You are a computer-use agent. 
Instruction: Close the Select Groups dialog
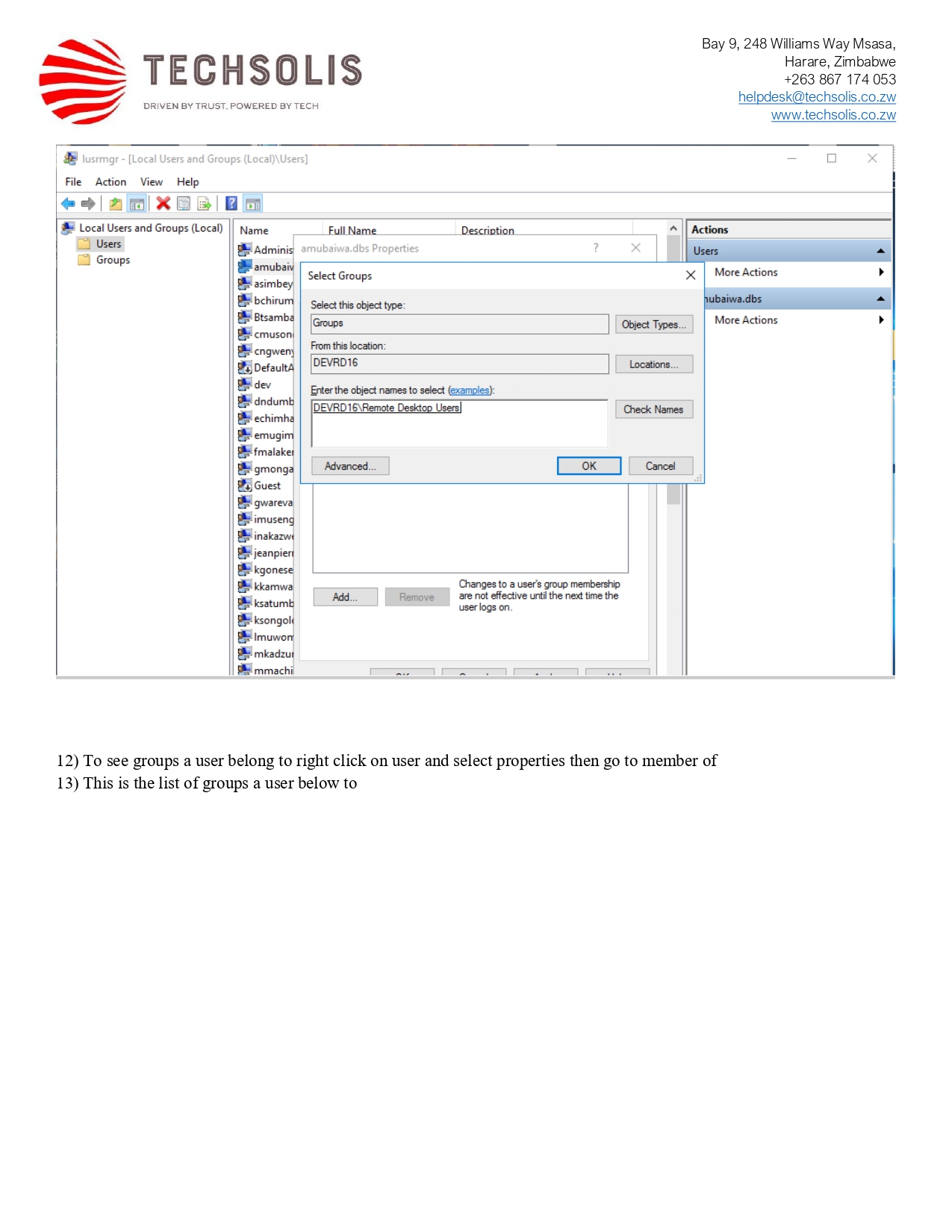pyautogui.click(x=691, y=276)
